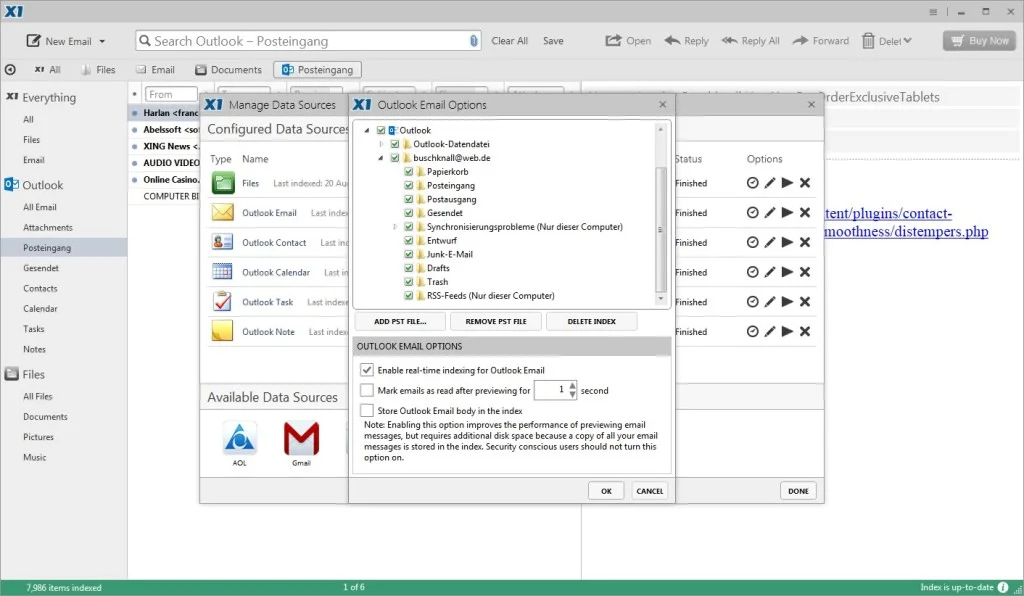This screenshot has width=1024, height=596.
Task: Click OK in Outlook Email Options
Action: 606,491
